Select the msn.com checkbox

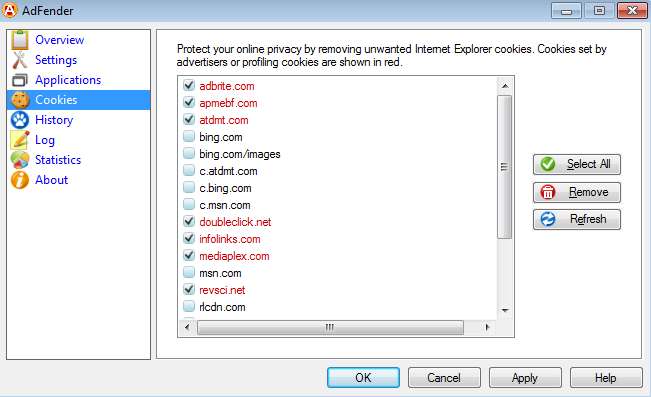[189, 273]
